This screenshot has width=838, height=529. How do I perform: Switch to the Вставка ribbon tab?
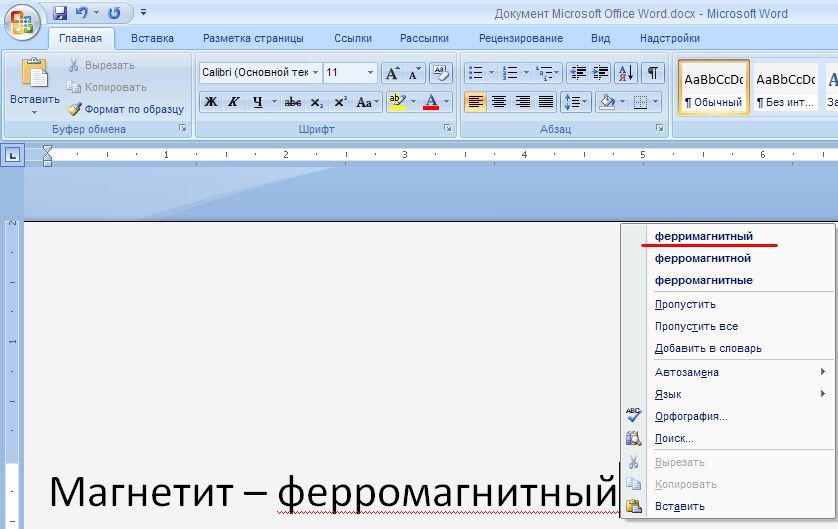pyautogui.click(x=152, y=38)
